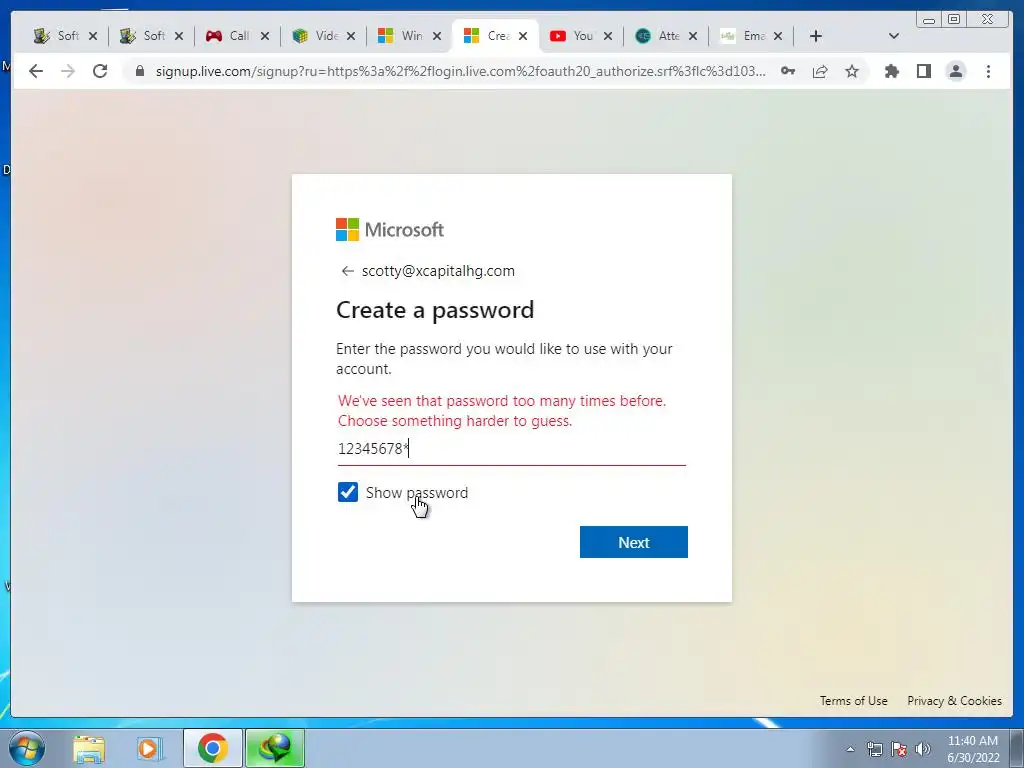Expand tab search dropdown arrow
The width and height of the screenshot is (1024, 768).
(893, 36)
